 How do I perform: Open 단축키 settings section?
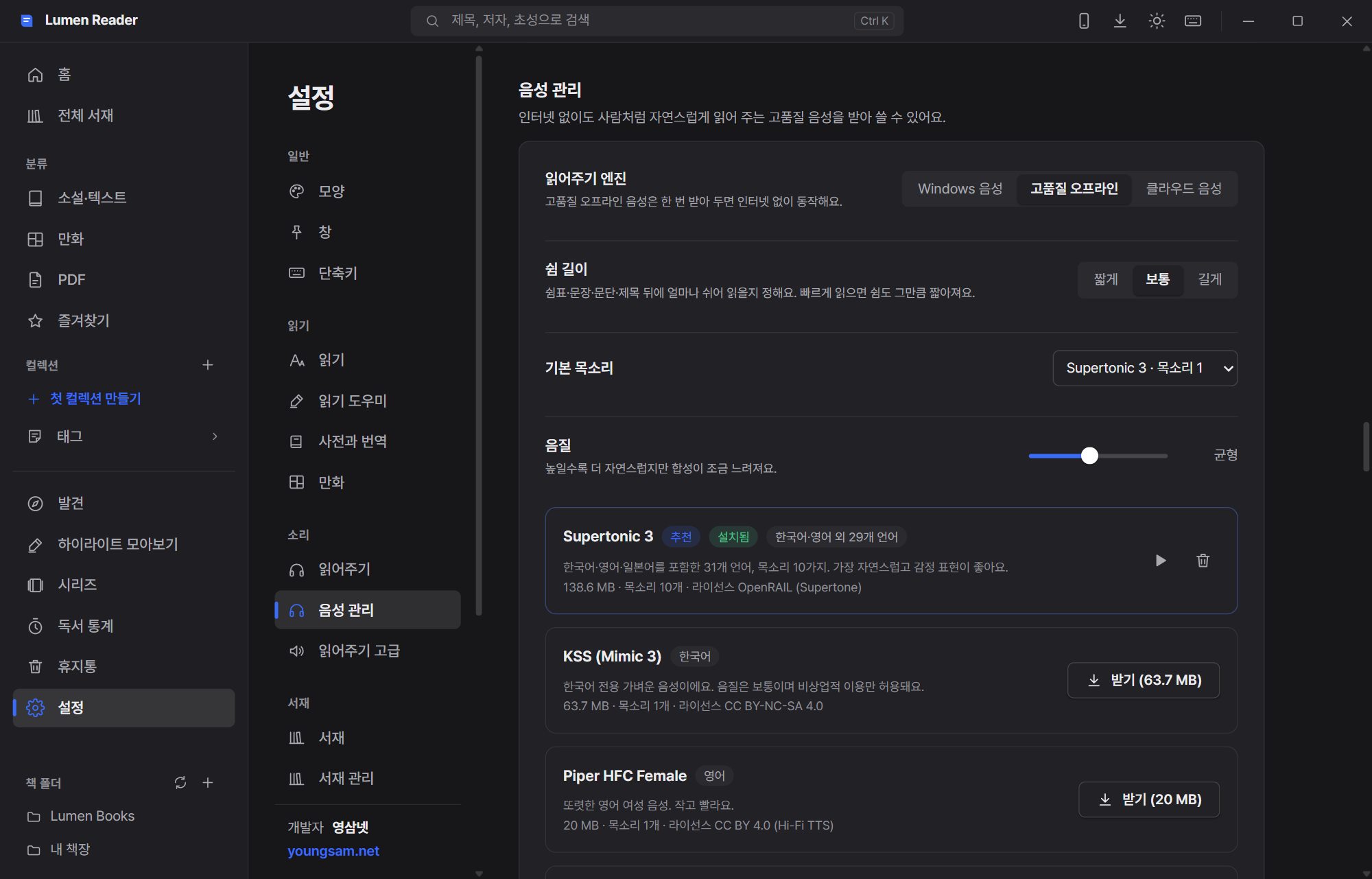(368, 273)
